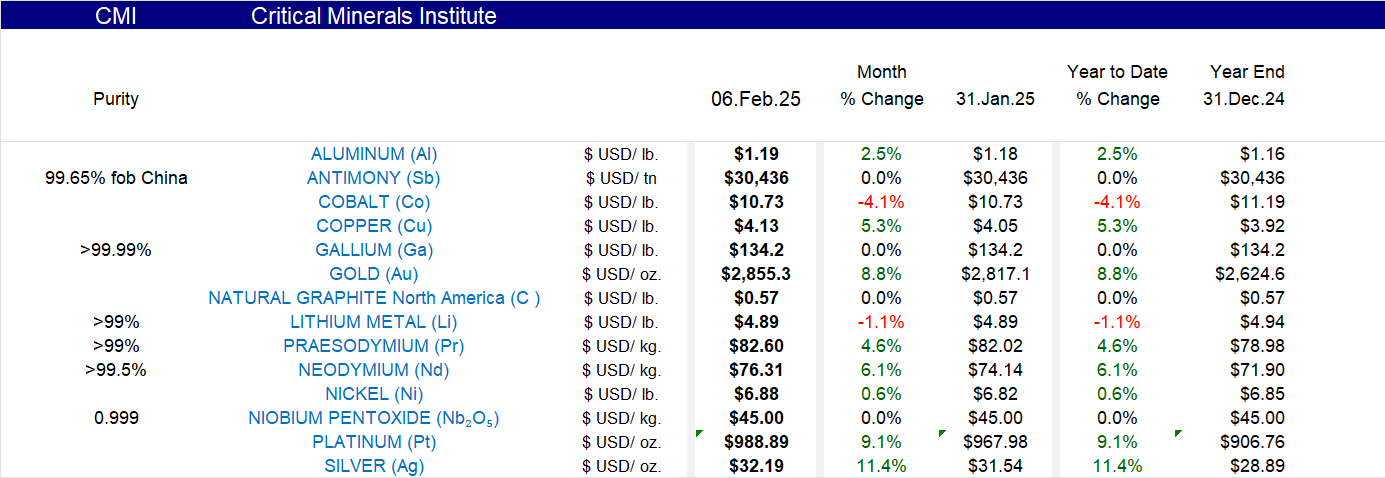The image size is (1385, 478).
Task: Select silver's 11.4% month change cell
Action: pyautogui.click(x=881, y=466)
